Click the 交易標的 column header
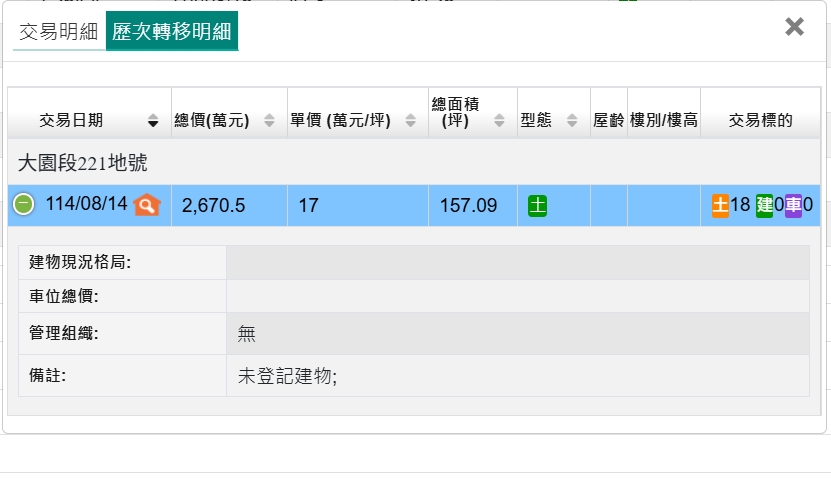 (x=760, y=121)
